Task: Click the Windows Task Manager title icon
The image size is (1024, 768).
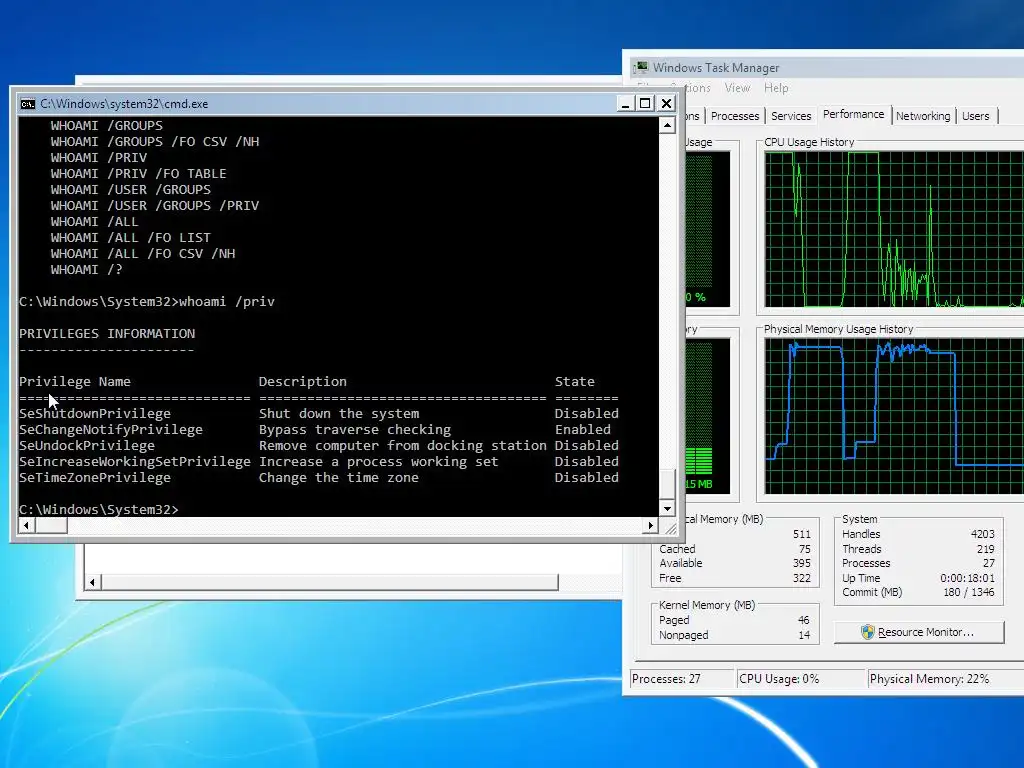Action: click(641, 67)
